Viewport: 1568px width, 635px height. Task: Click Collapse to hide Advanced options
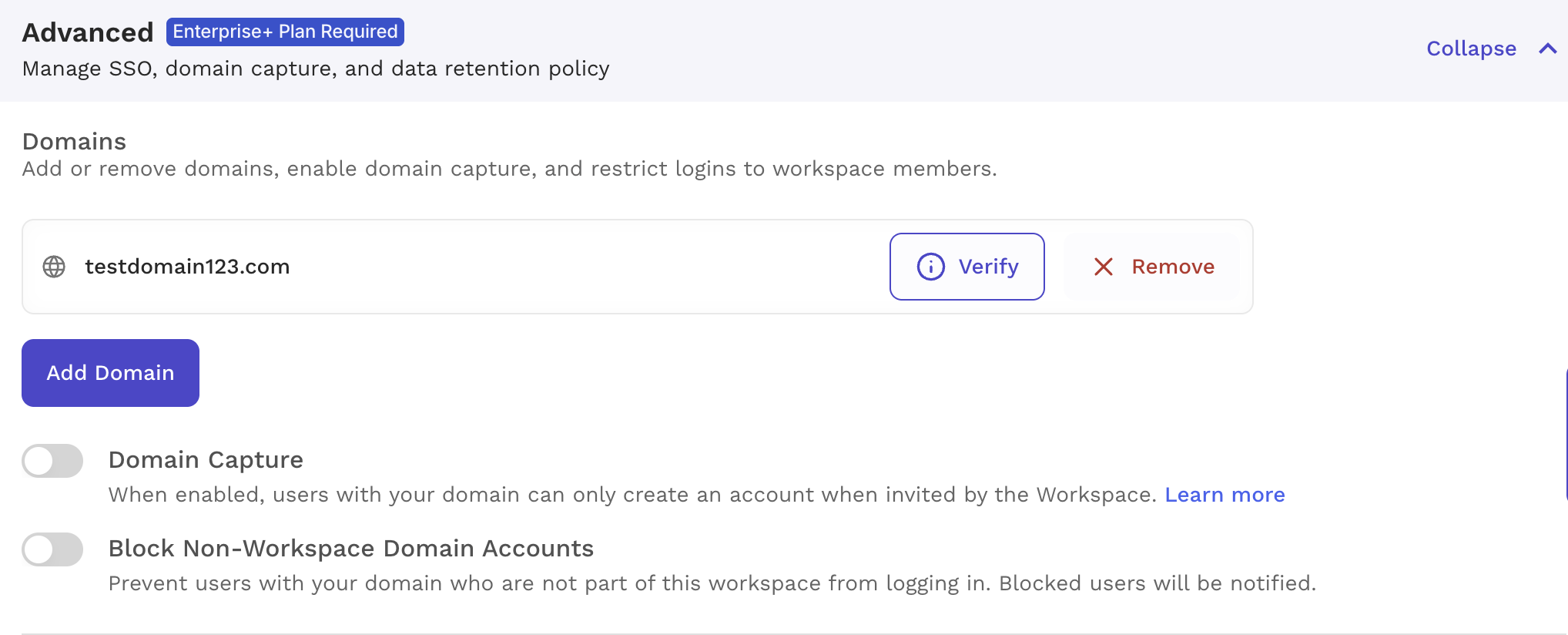1469,48
